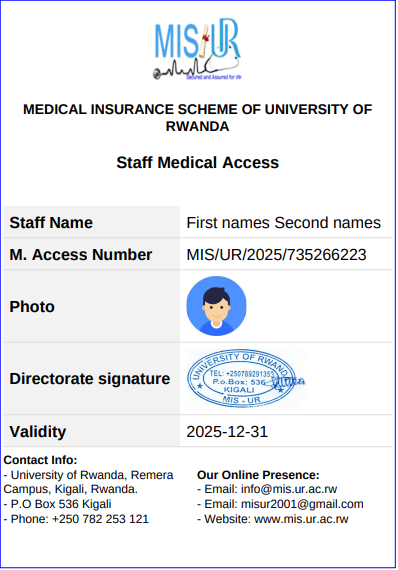Screen dimensions: 398x570
Task: Click the stethoscope graphic in logo
Action: [196, 69]
